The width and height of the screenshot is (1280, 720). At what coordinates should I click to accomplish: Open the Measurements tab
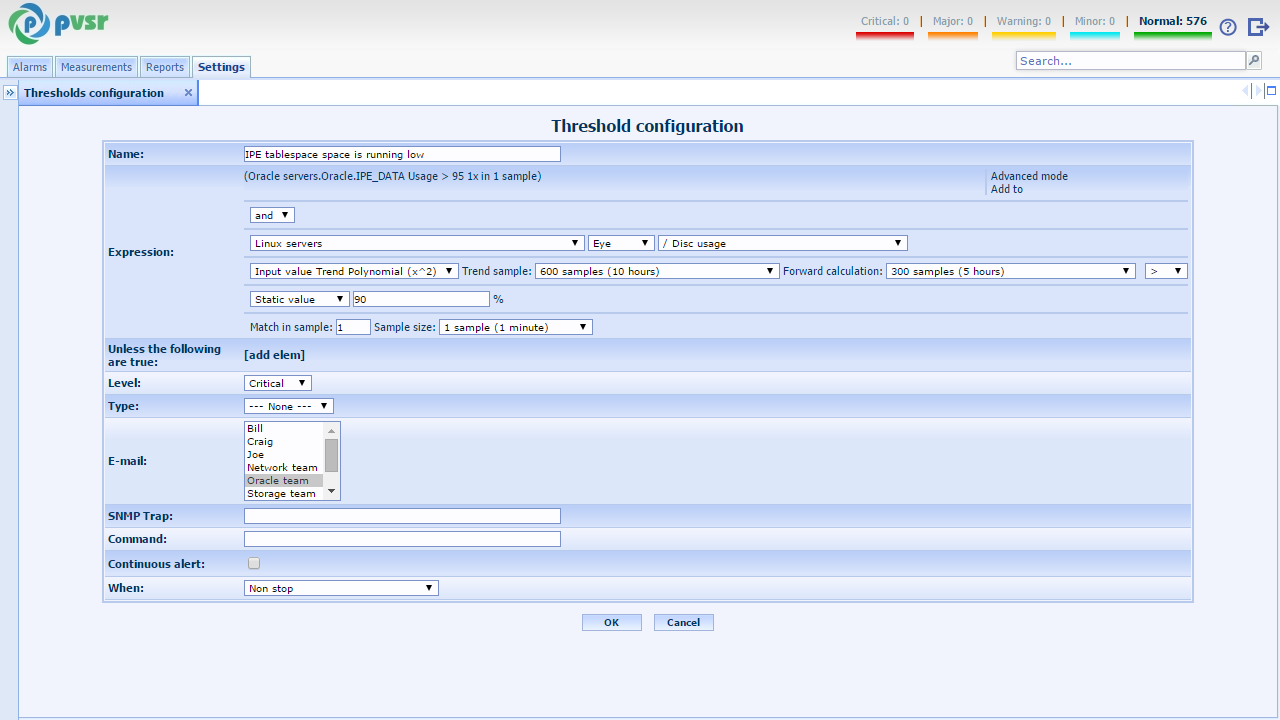[96, 67]
